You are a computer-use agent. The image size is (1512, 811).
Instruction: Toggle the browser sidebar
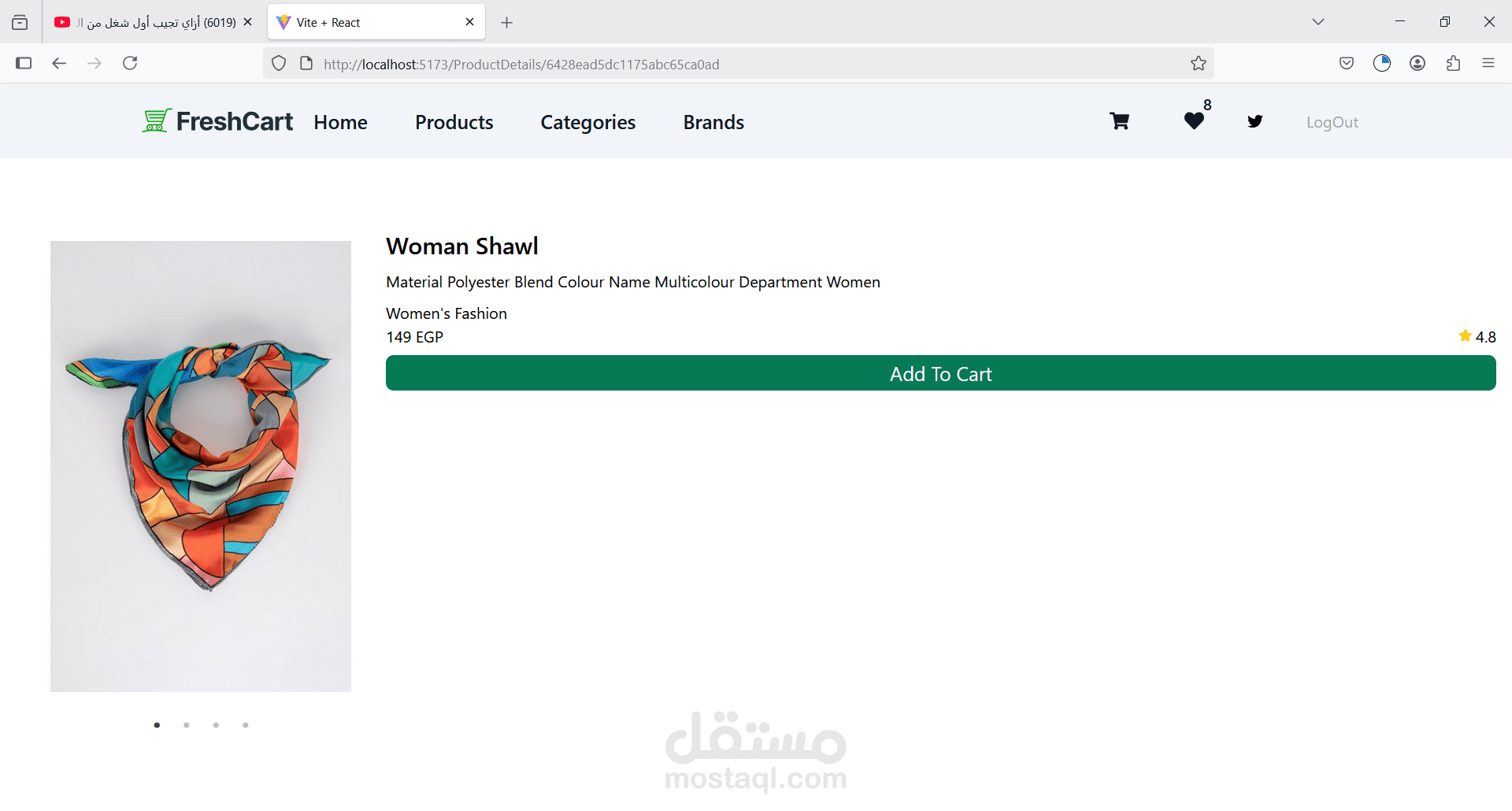[24, 63]
